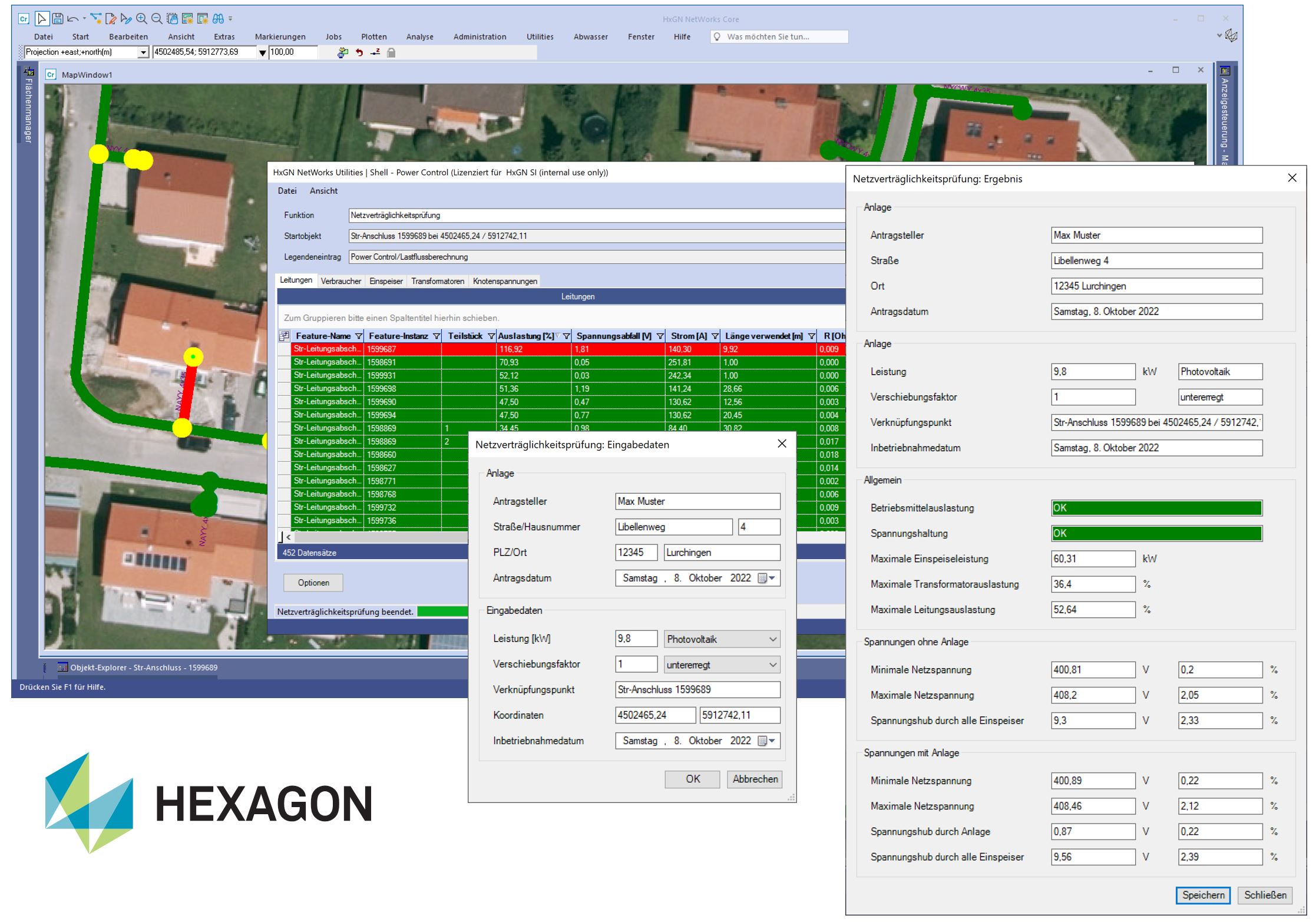Open the untererregt combo box

click(x=772, y=665)
